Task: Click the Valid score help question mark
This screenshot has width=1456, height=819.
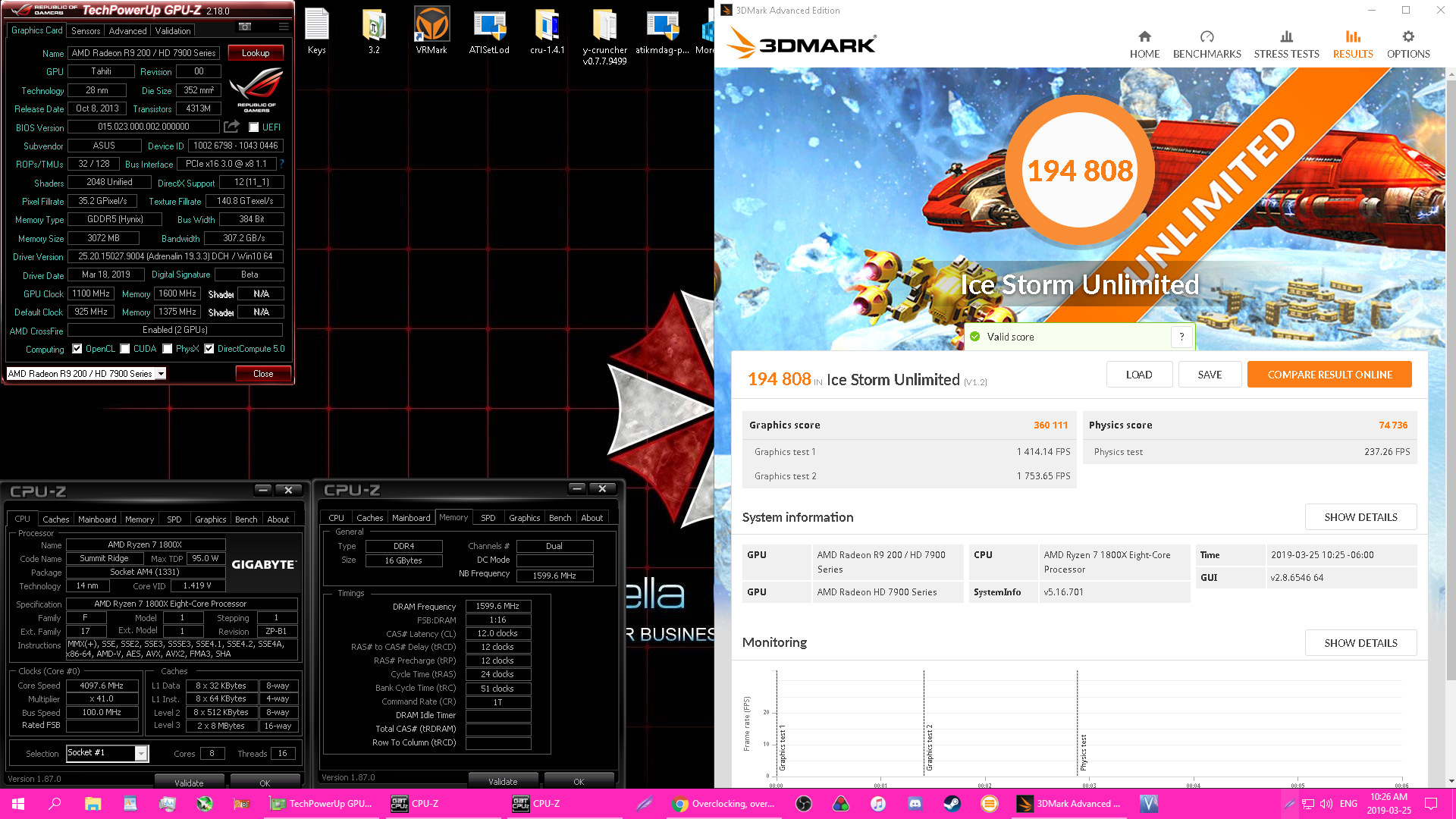Action: click(1181, 337)
